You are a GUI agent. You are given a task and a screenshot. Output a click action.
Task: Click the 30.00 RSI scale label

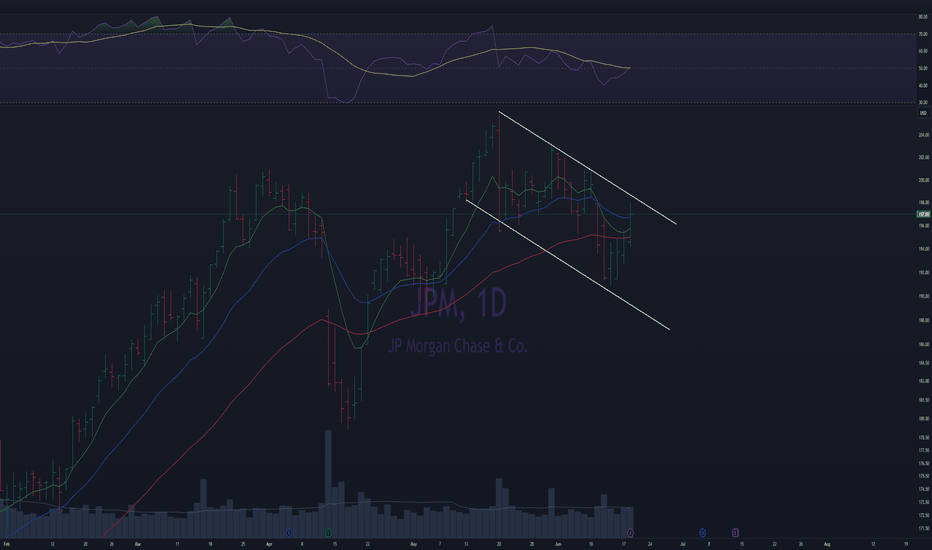[x=923, y=103]
